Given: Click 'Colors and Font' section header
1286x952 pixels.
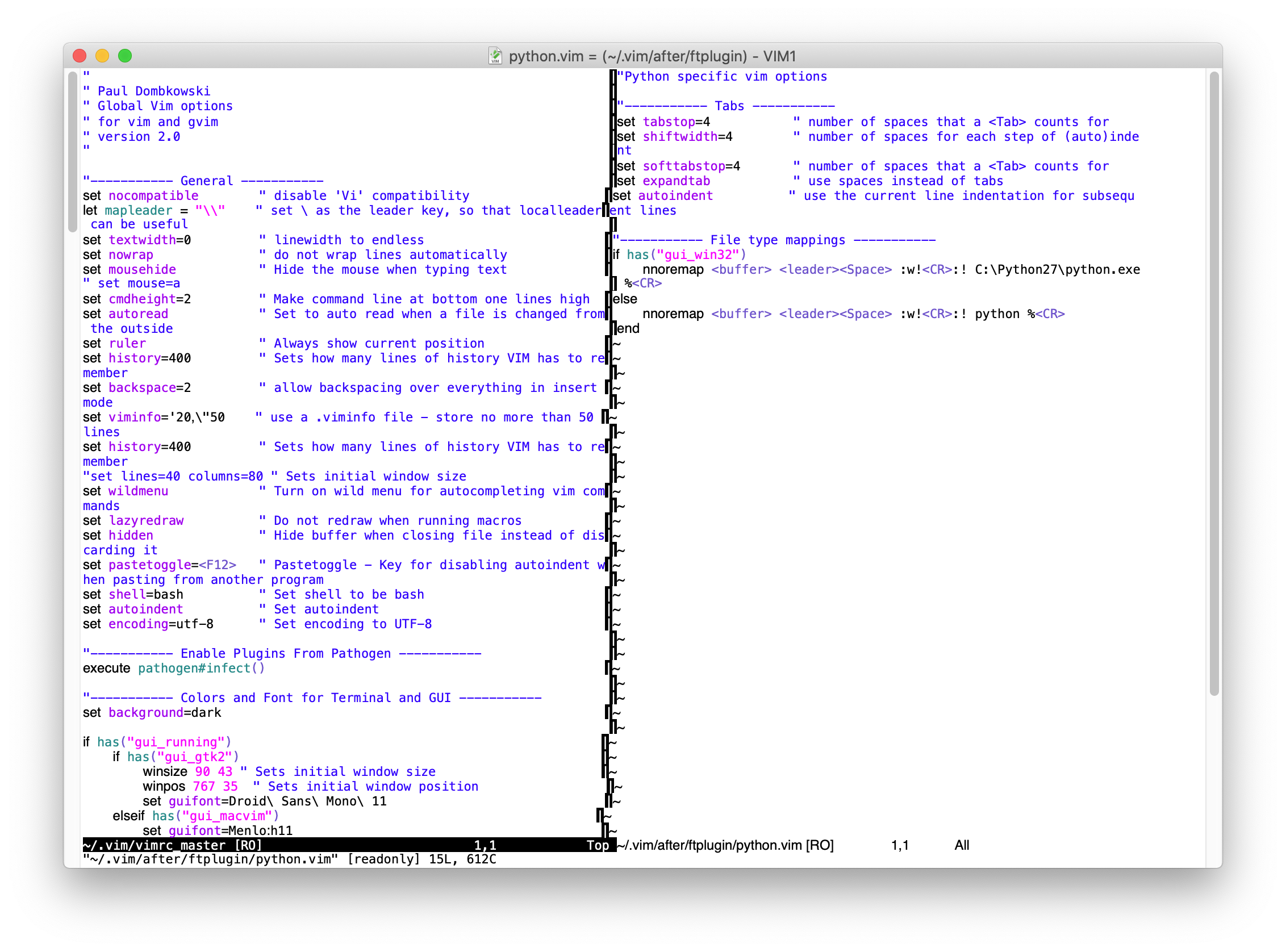Looking at the screenshot, I should (312, 698).
